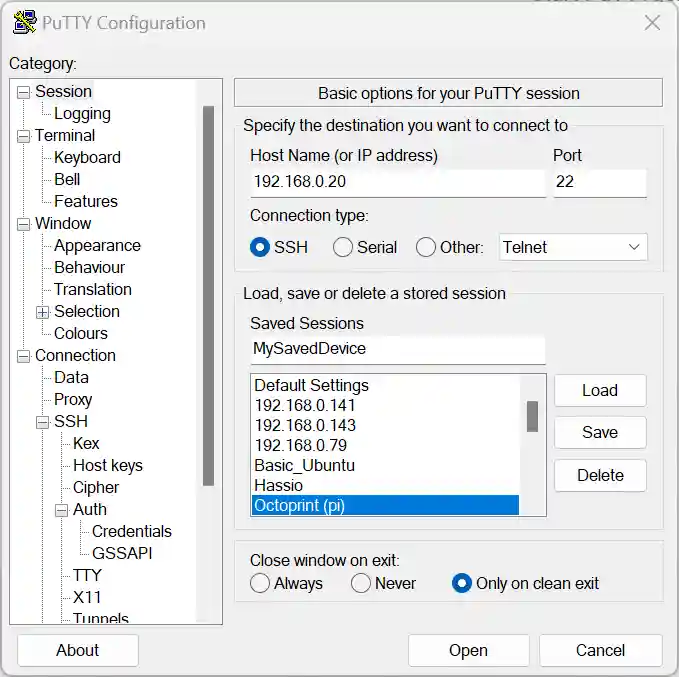The image size is (679, 677).
Task: Collapse the Auth tree node
Action: pos(61,510)
